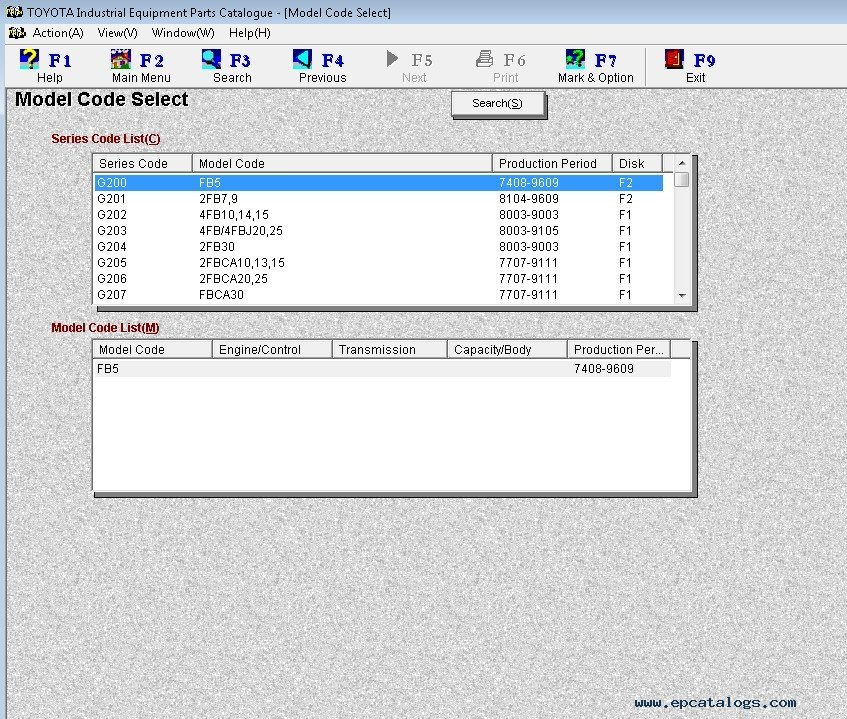This screenshot has width=847, height=719.
Task: Click the Search(S) button
Action: click(498, 103)
